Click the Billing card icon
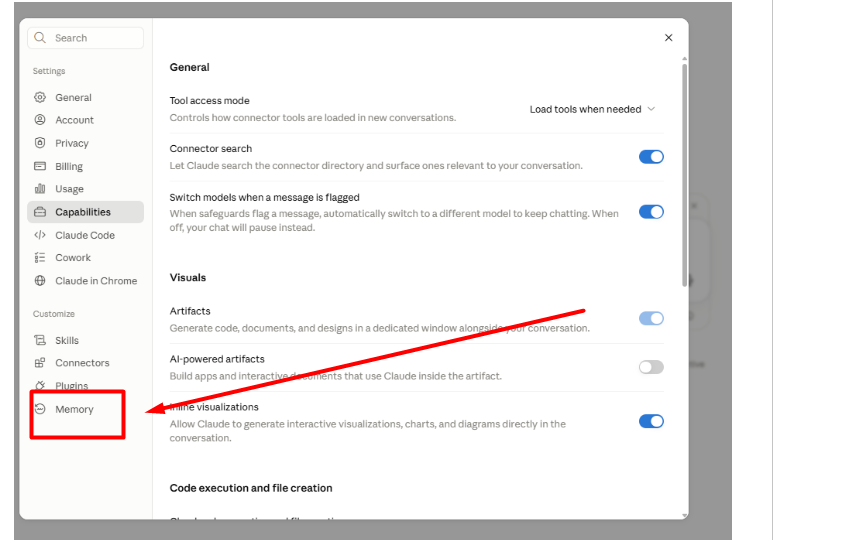This screenshot has height=540, width=854. tap(40, 166)
